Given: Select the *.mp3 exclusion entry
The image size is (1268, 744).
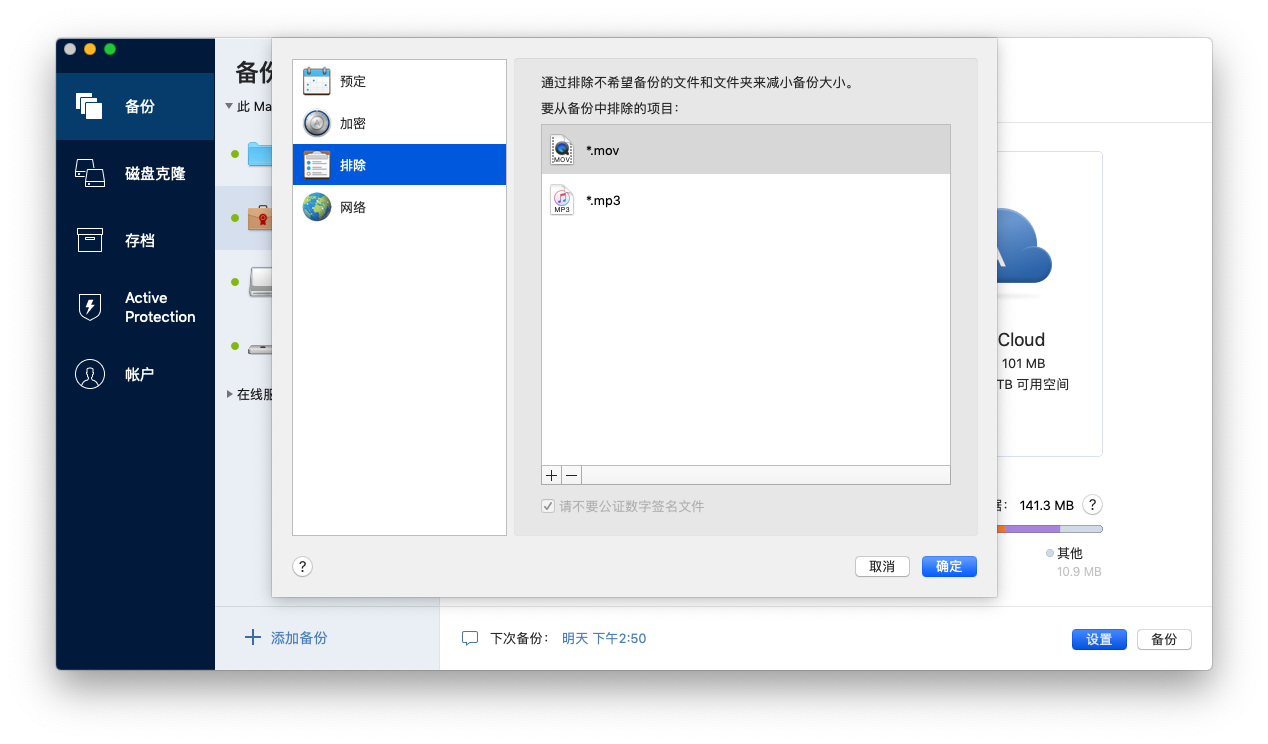Looking at the screenshot, I should pyautogui.click(x=745, y=200).
